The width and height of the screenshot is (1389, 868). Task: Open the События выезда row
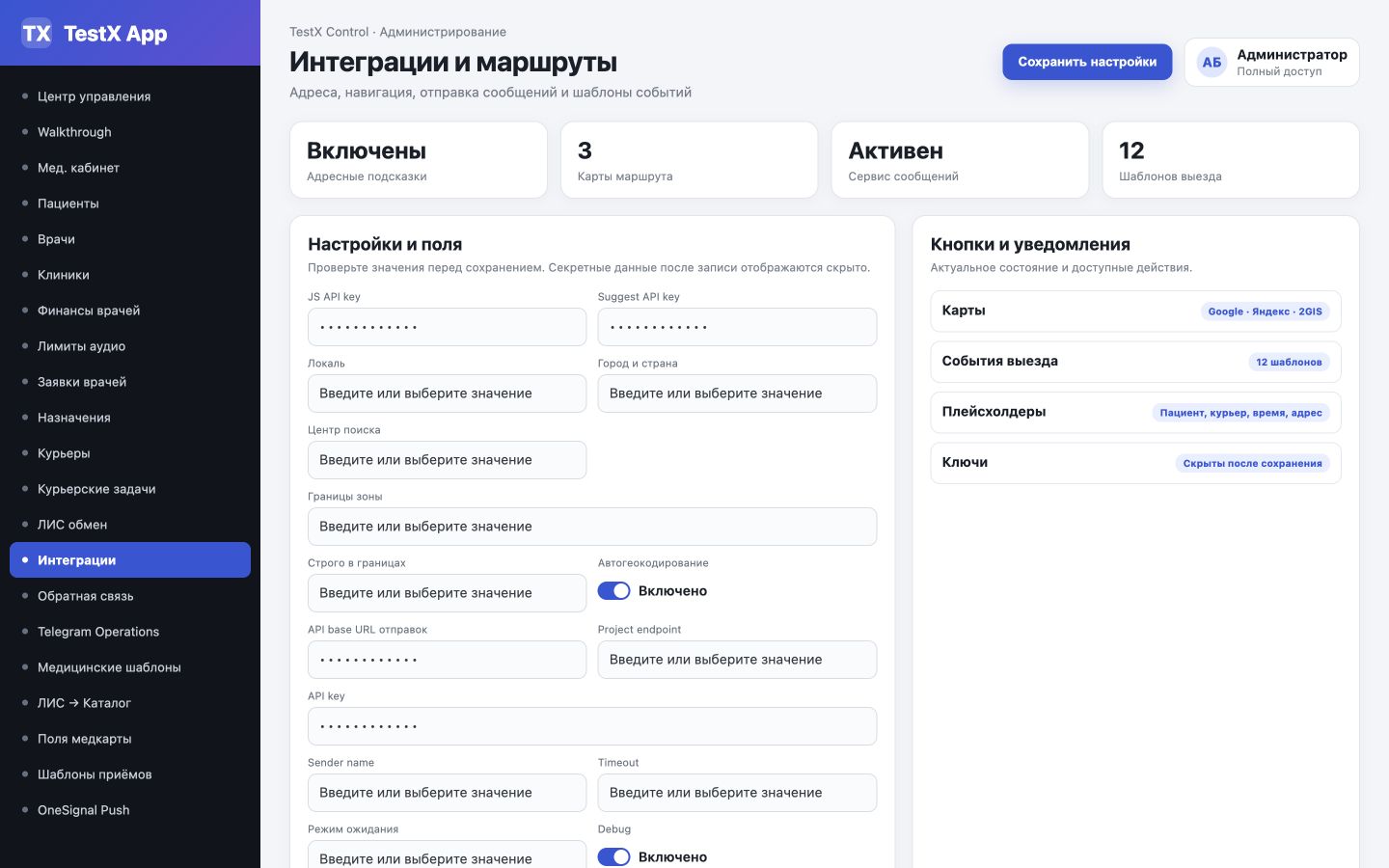click(x=1135, y=362)
